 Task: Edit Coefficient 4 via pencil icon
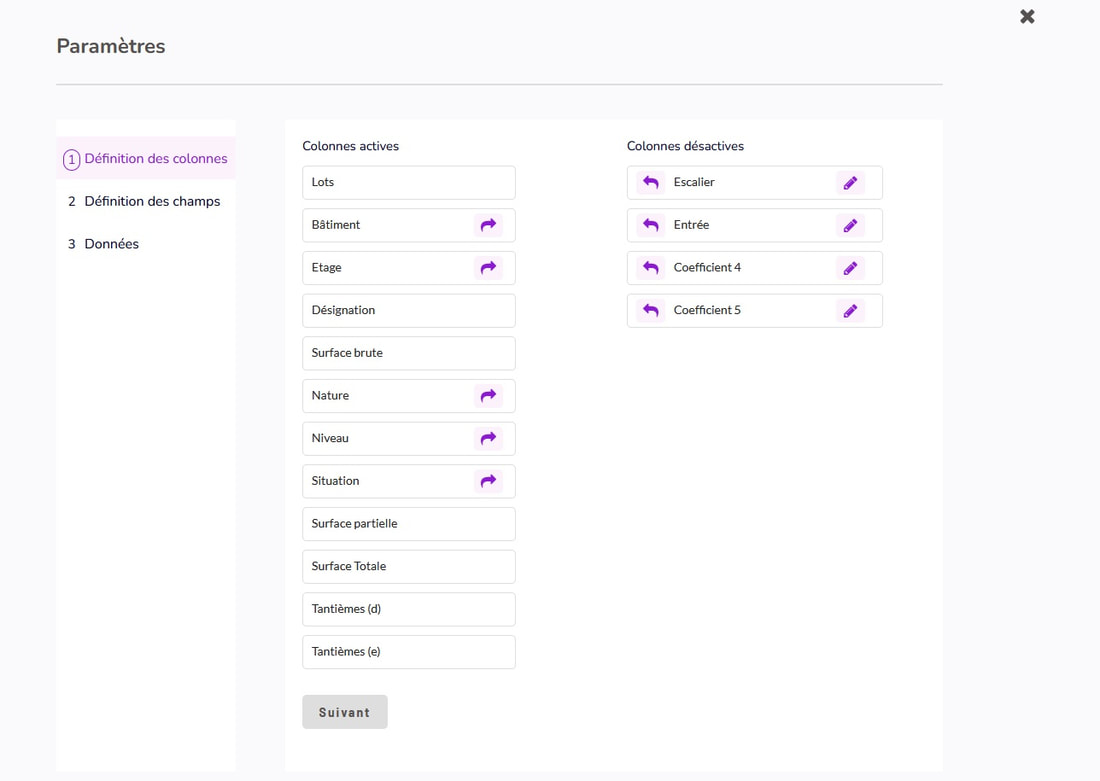pos(850,268)
